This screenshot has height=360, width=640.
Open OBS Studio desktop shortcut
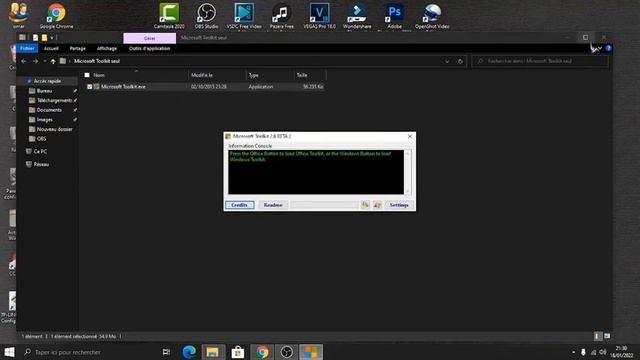pyautogui.click(x=206, y=16)
